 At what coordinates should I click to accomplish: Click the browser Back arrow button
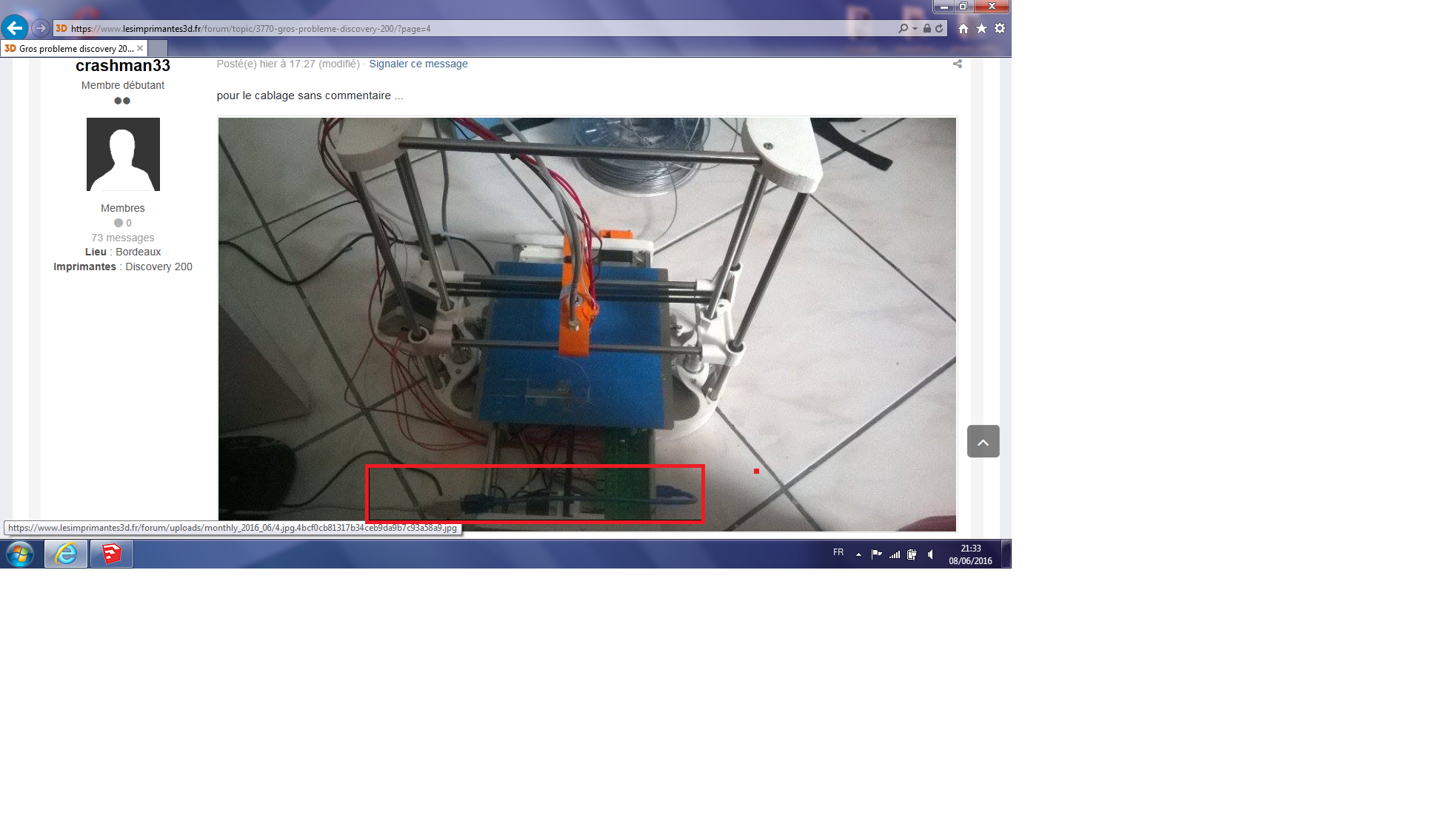(14, 28)
